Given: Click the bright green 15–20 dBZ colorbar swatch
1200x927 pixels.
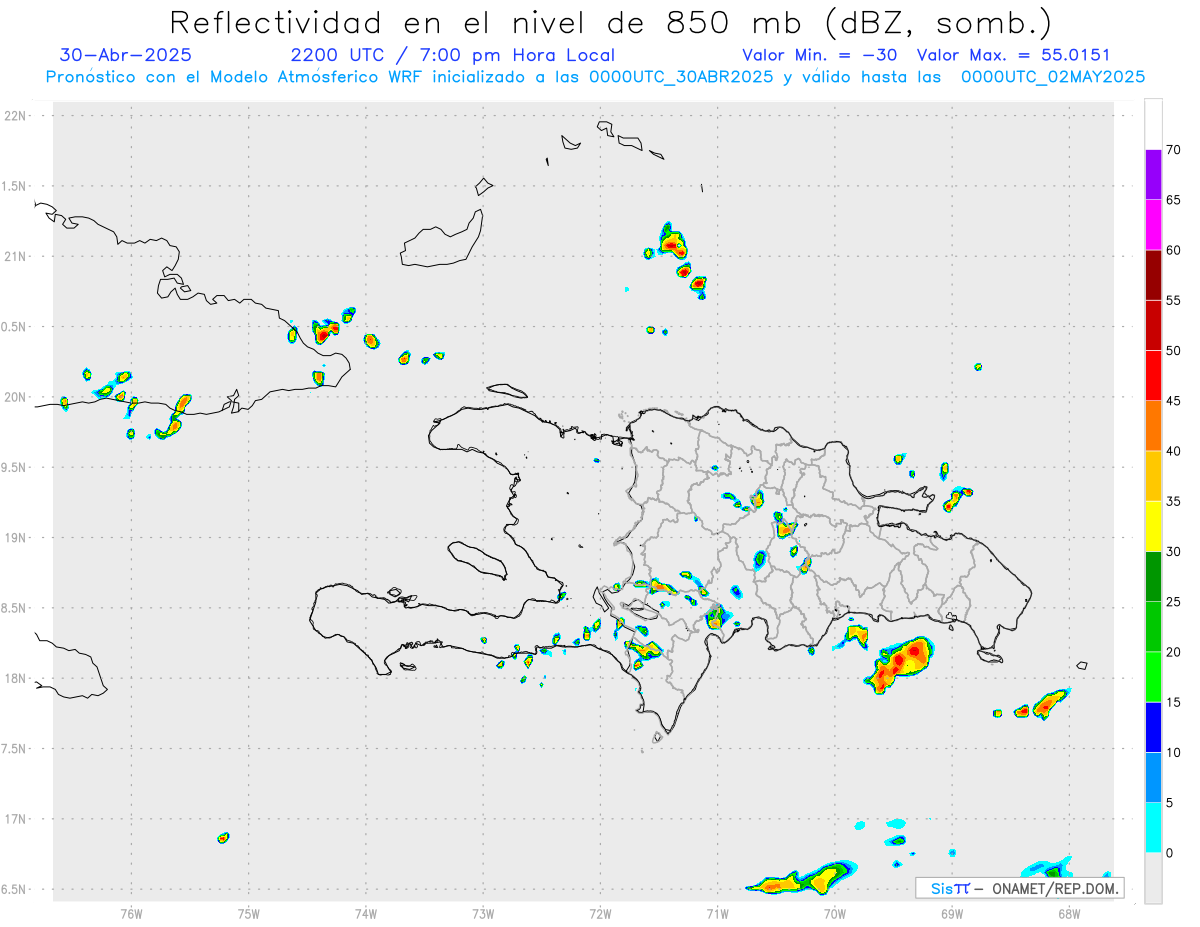Looking at the screenshot, I should [x=1153, y=677].
